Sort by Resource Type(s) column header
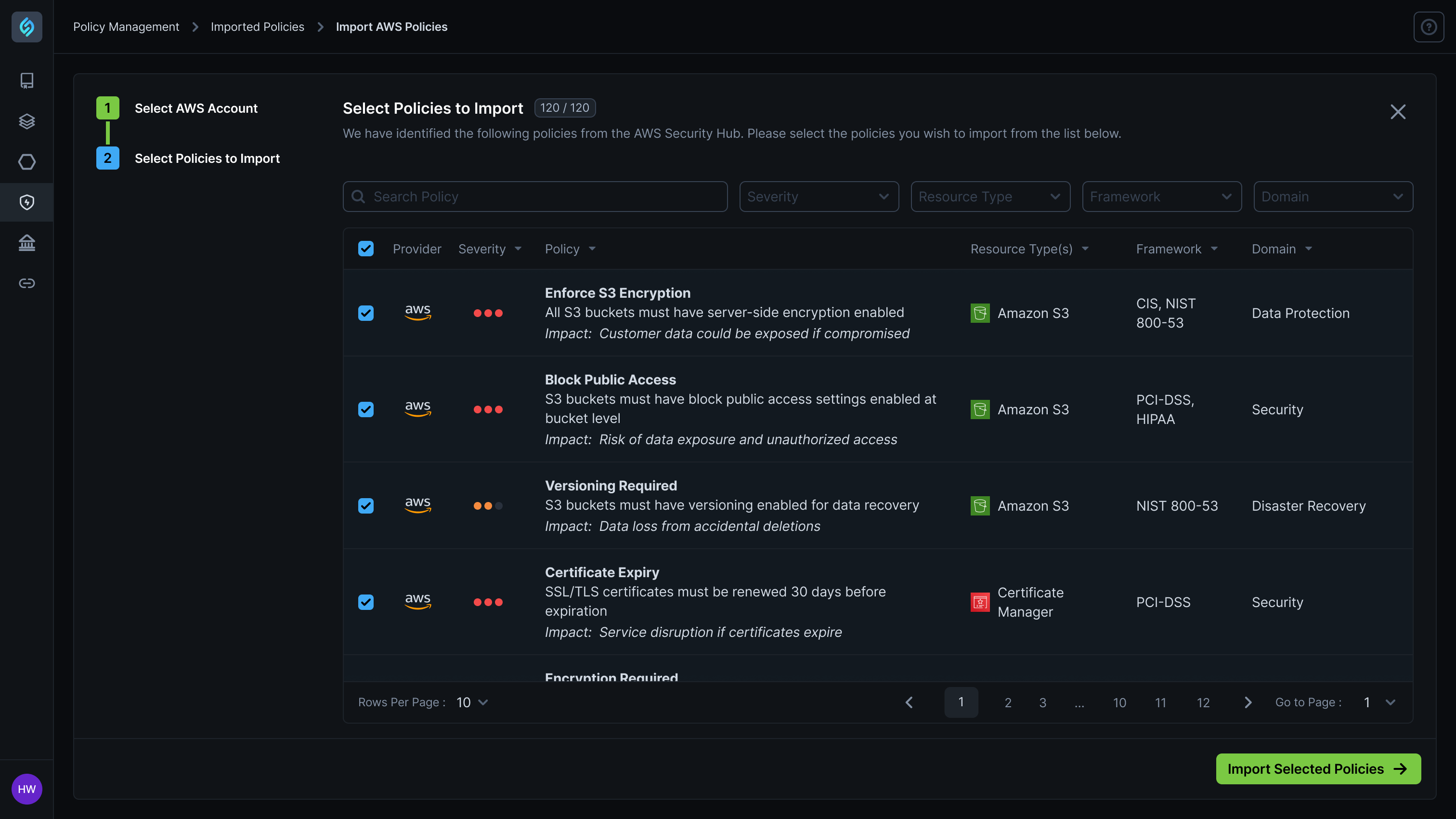1456x819 pixels. (x=1029, y=249)
